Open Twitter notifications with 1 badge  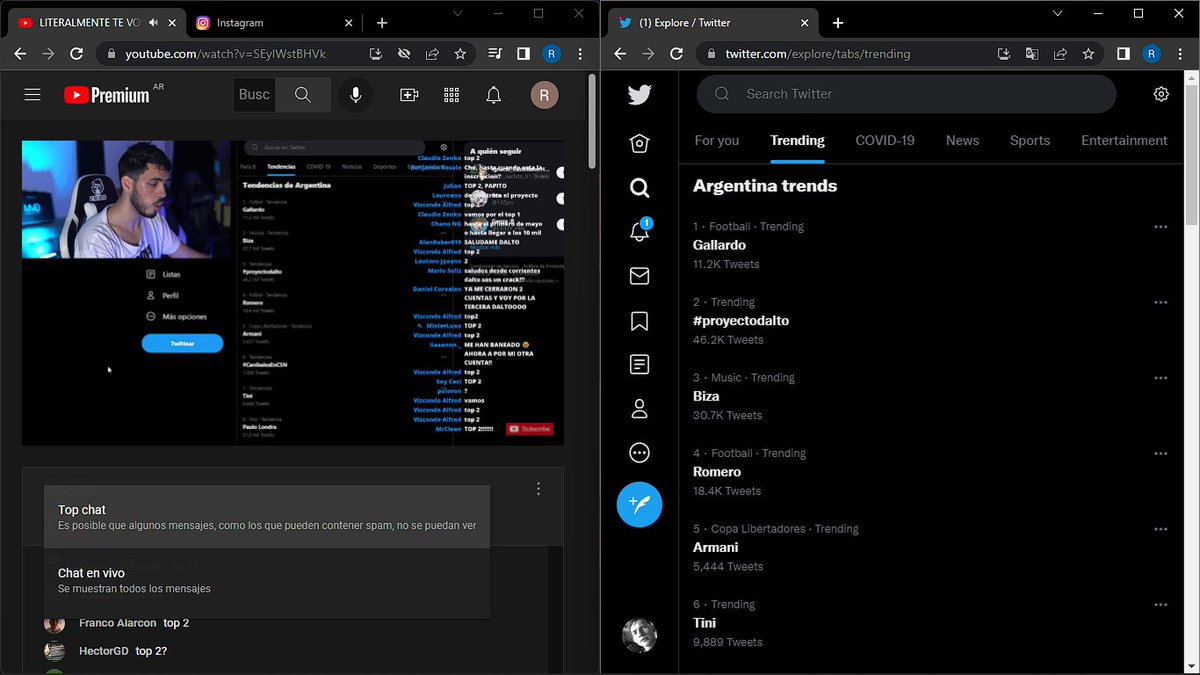pos(640,231)
